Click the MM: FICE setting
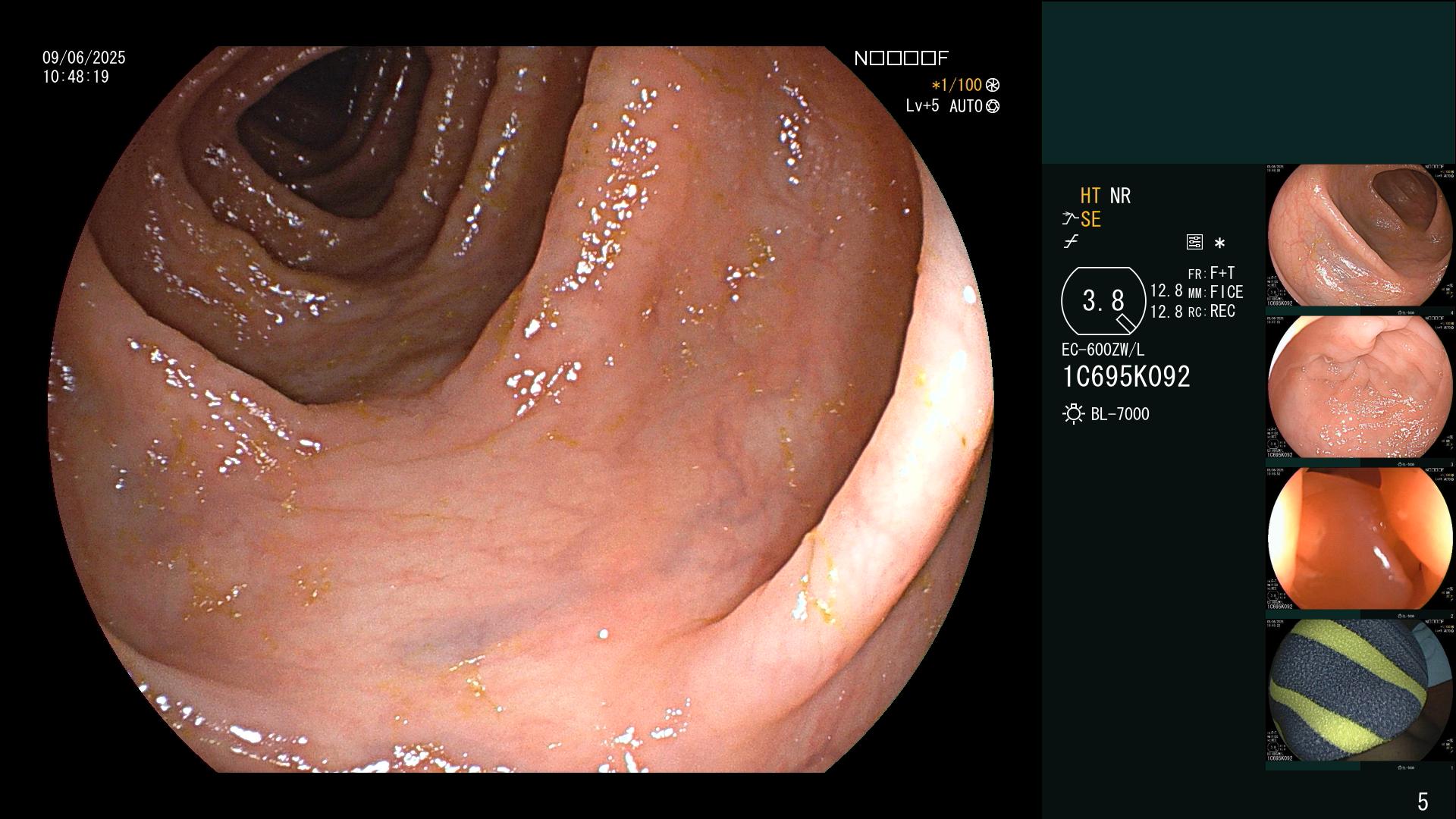This screenshot has height=819, width=1456. (1216, 292)
